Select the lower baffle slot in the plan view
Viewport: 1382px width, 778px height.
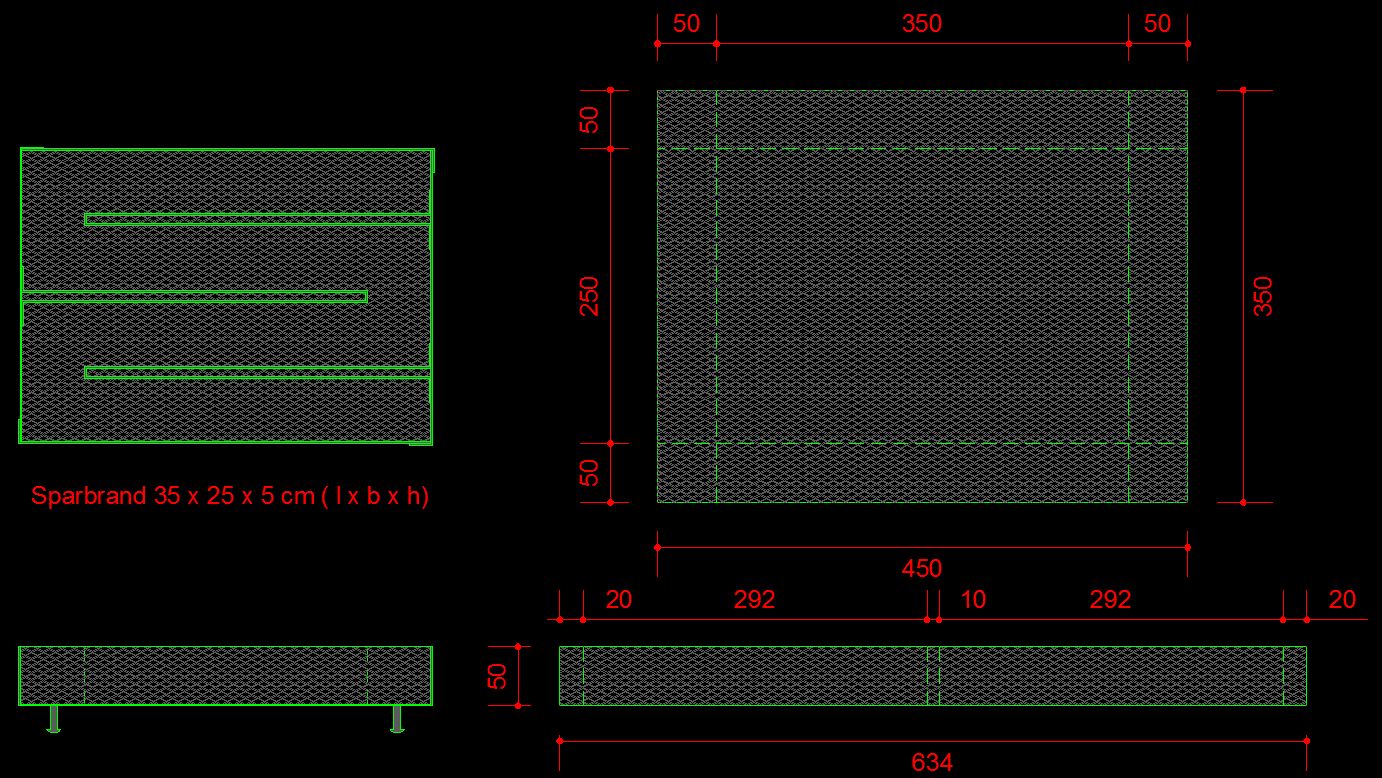pos(257,373)
